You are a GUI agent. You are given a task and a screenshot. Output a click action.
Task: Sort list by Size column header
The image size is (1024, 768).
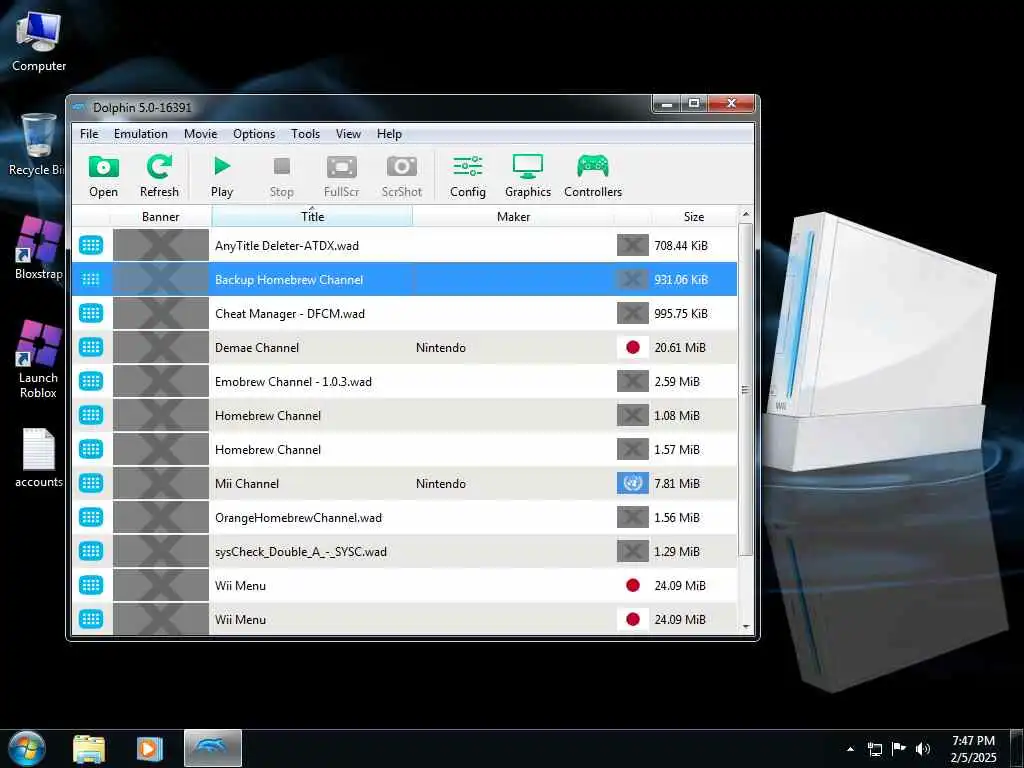694,216
